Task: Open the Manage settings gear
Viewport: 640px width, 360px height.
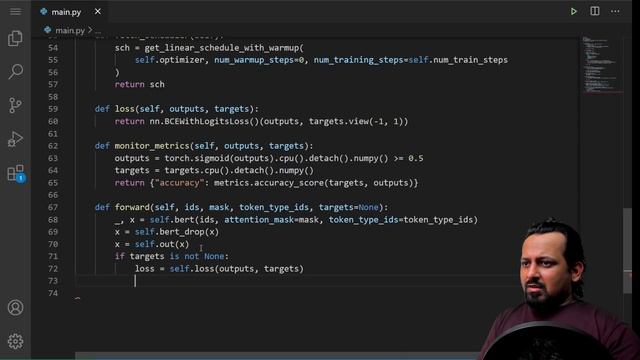Action: pyautogui.click(x=16, y=341)
